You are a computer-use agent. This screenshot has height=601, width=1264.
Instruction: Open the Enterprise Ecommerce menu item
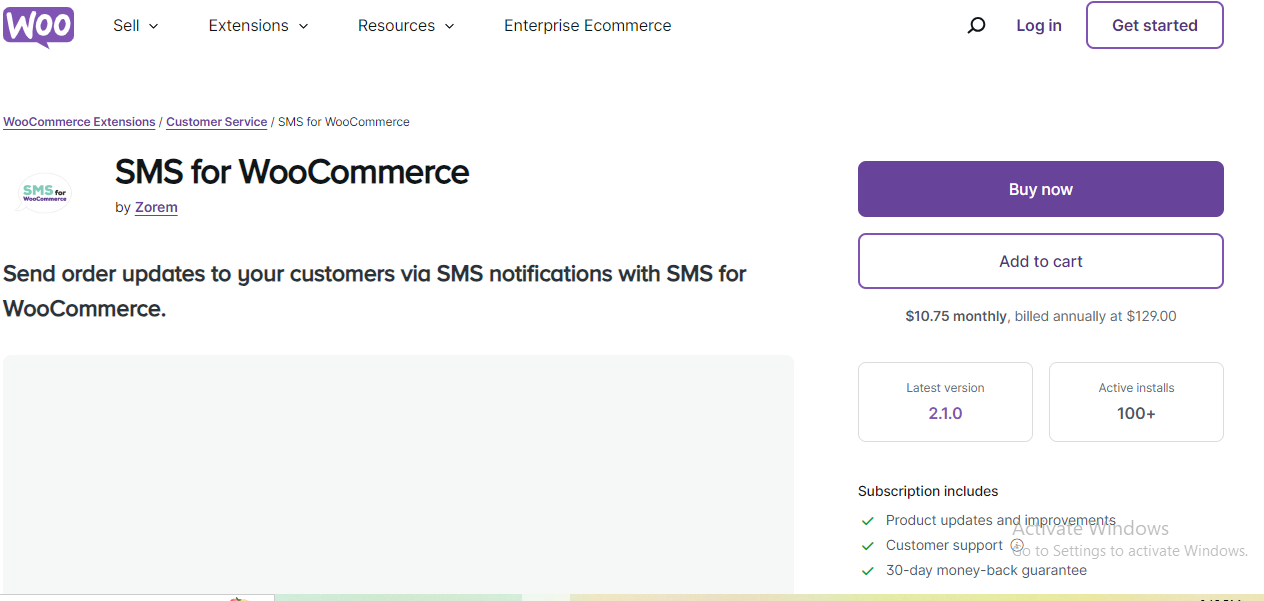[587, 26]
